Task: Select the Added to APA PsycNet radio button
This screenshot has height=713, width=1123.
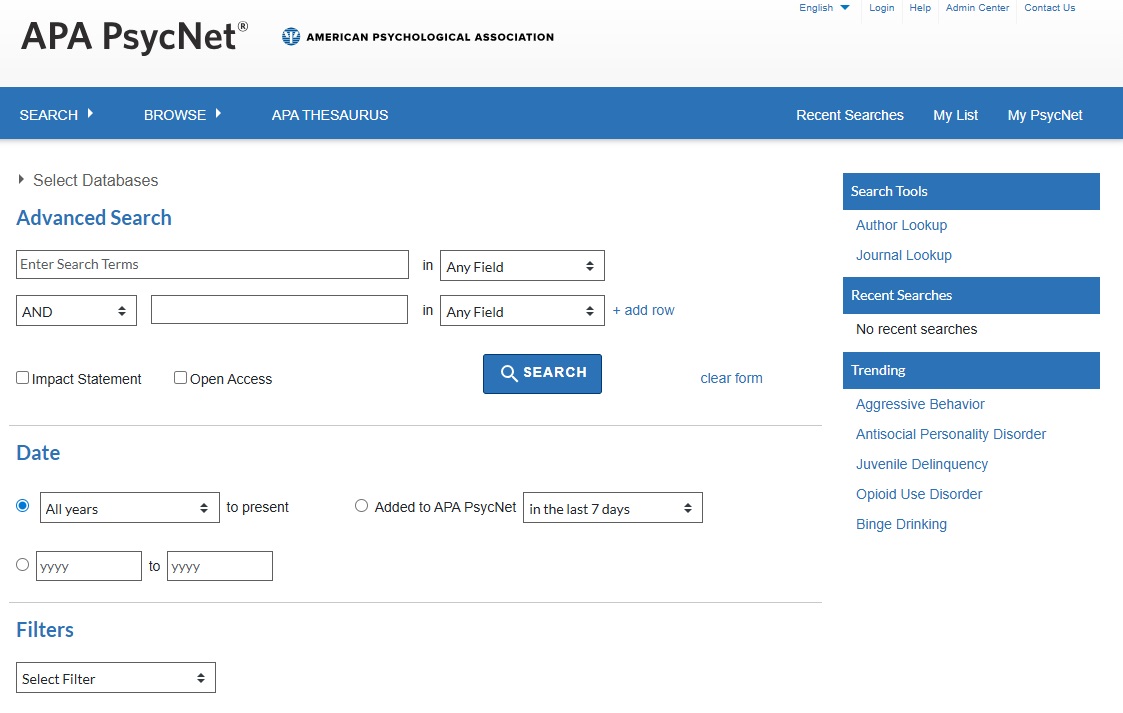Action: (x=362, y=506)
